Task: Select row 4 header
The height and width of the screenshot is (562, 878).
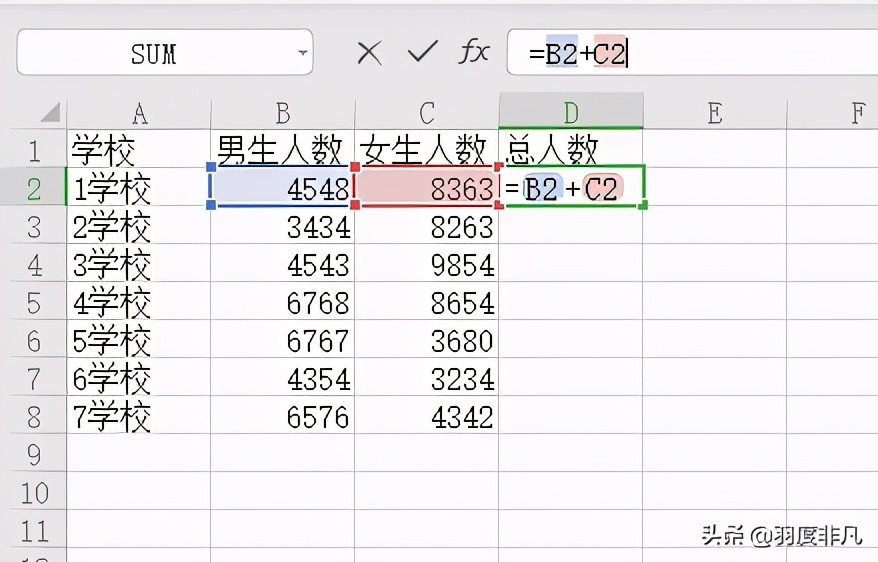Action: point(34,264)
